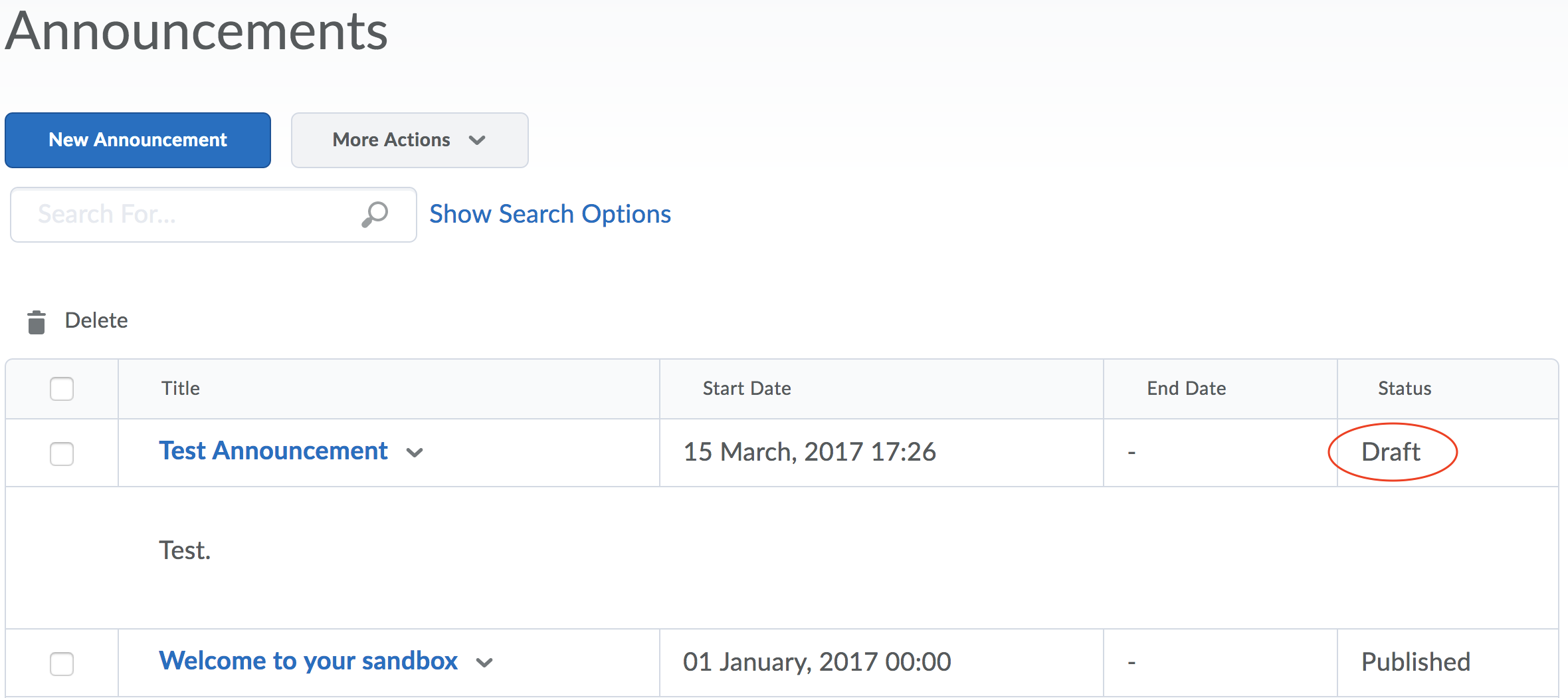Open the Test Announcement link

pyautogui.click(x=273, y=451)
